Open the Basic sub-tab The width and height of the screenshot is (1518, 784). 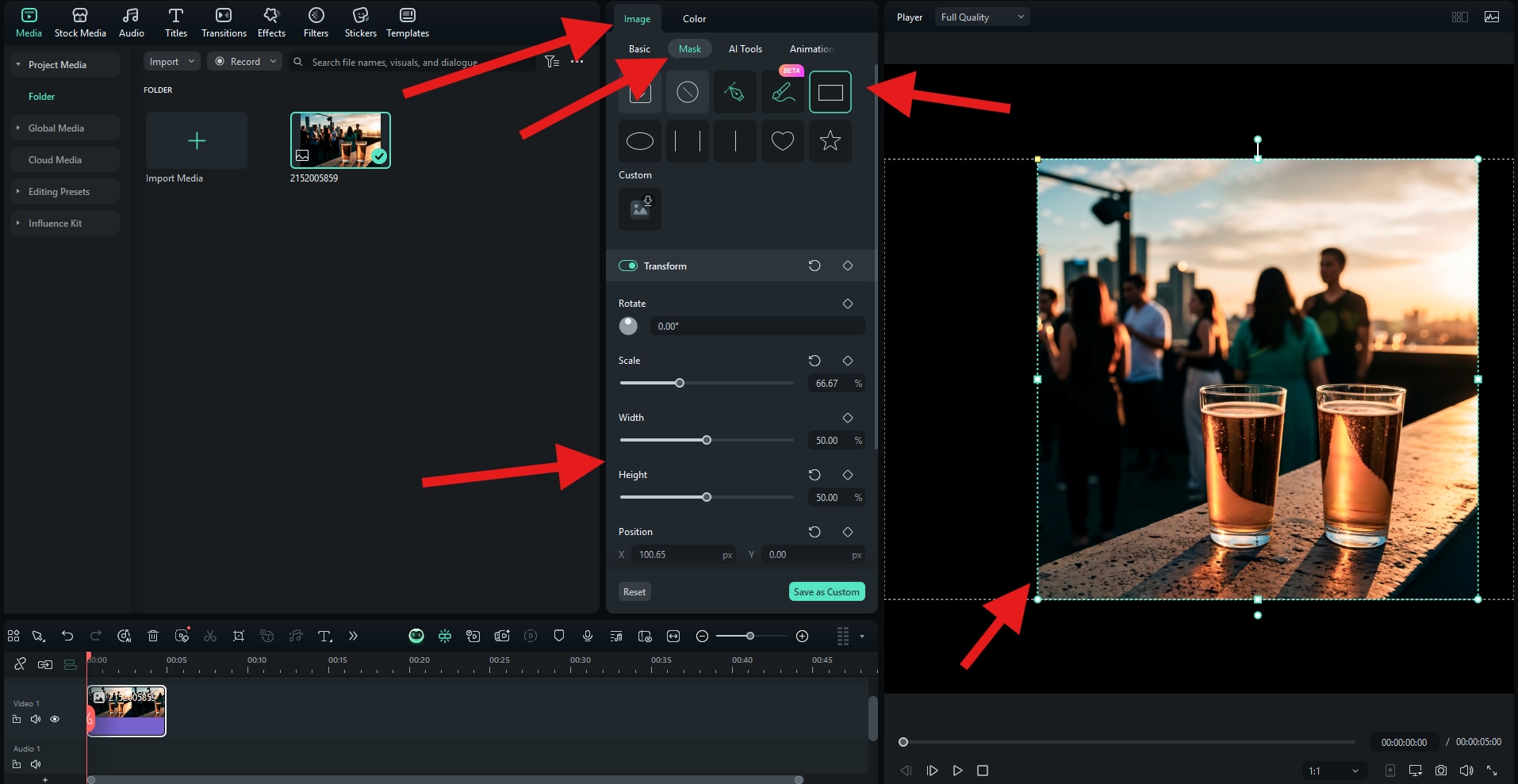pos(639,49)
